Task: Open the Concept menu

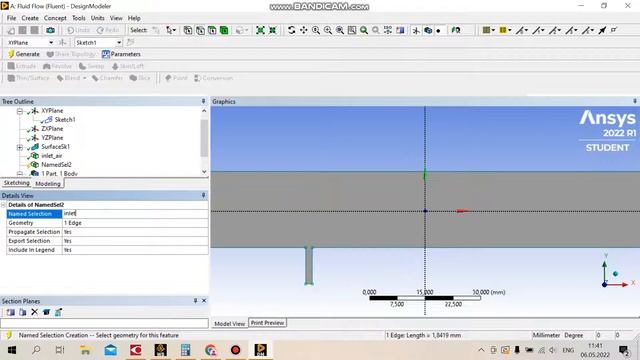Action: [x=55, y=18]
